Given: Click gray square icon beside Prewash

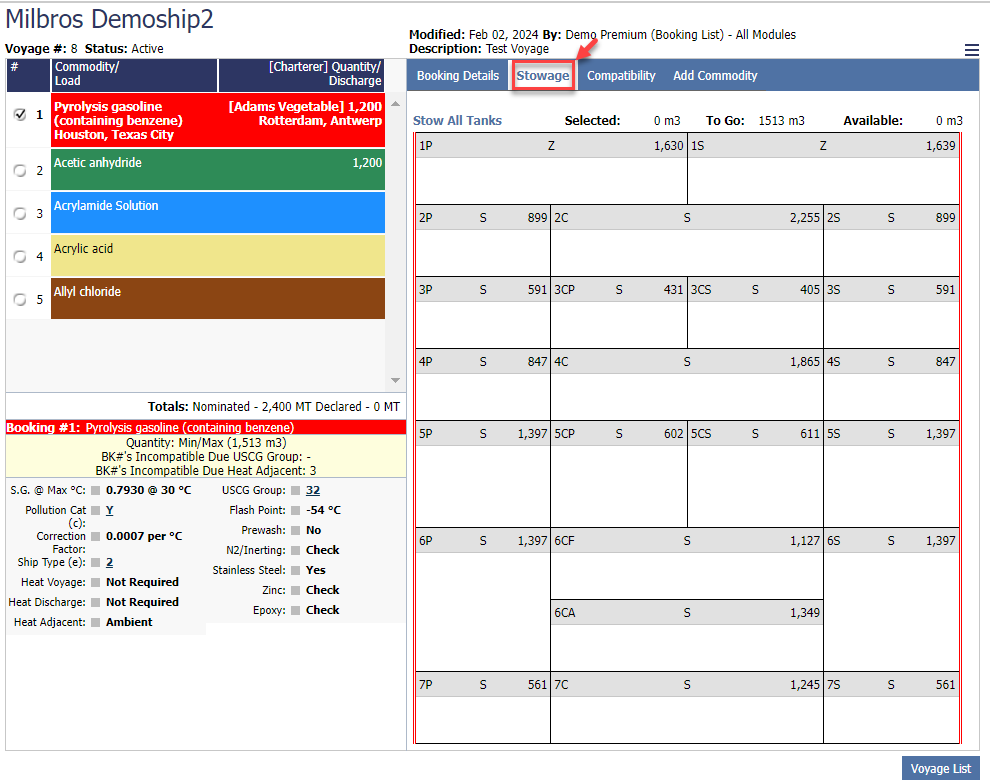Looking at the screenshot, I should click(x=295, y=530).
